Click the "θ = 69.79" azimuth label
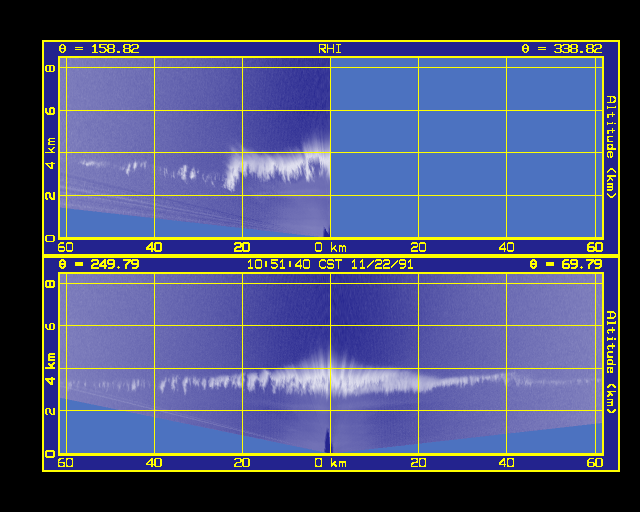 point(566,264)
